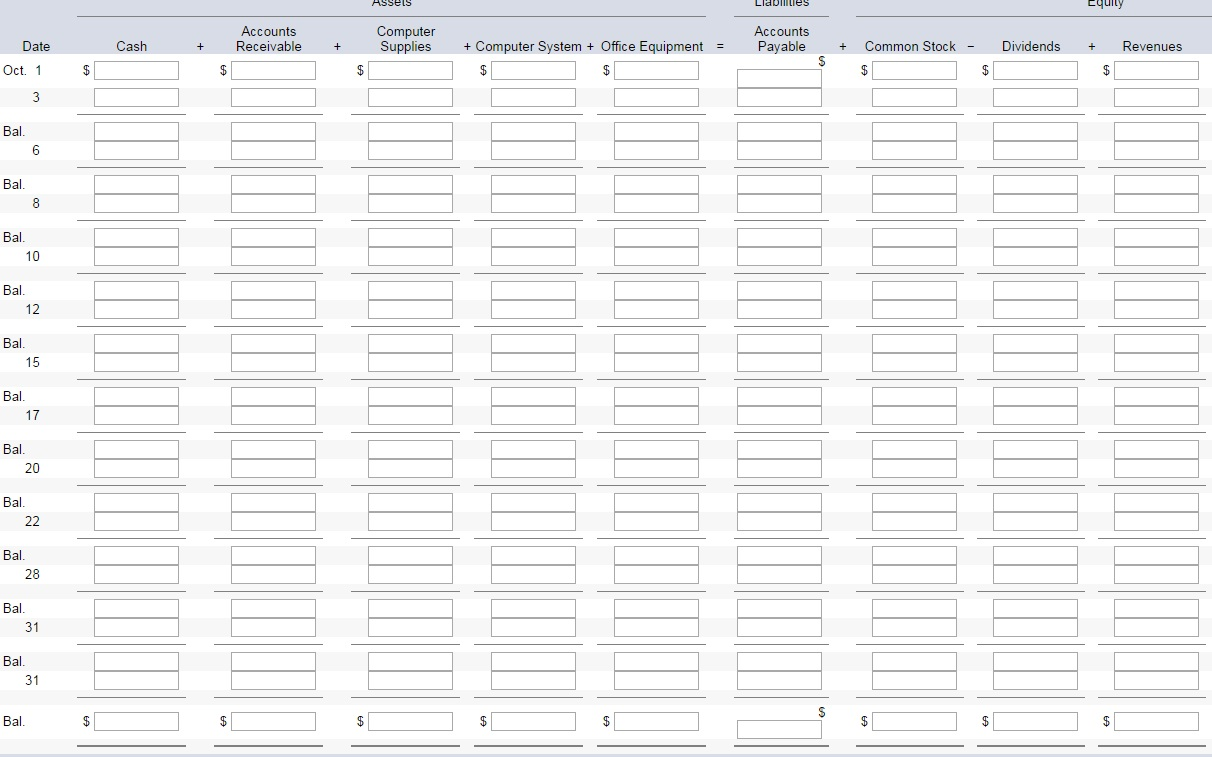Click the Cash field in row 15
The height and width of the screenshot is (757, 1212).
[x=137, y=362]
